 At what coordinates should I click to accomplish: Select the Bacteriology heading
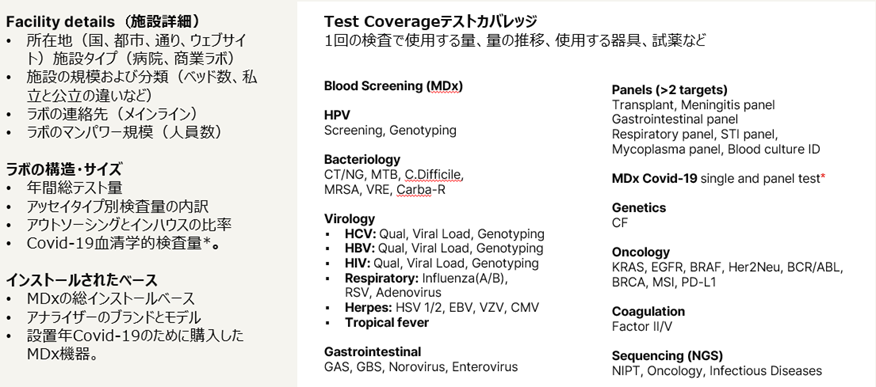(x=362, y=160)
